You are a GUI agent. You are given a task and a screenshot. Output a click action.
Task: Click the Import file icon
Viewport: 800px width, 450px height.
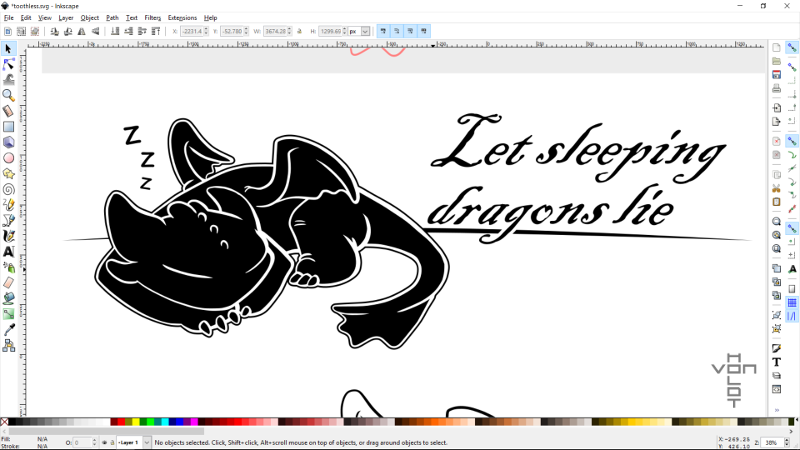click(777, 108)
